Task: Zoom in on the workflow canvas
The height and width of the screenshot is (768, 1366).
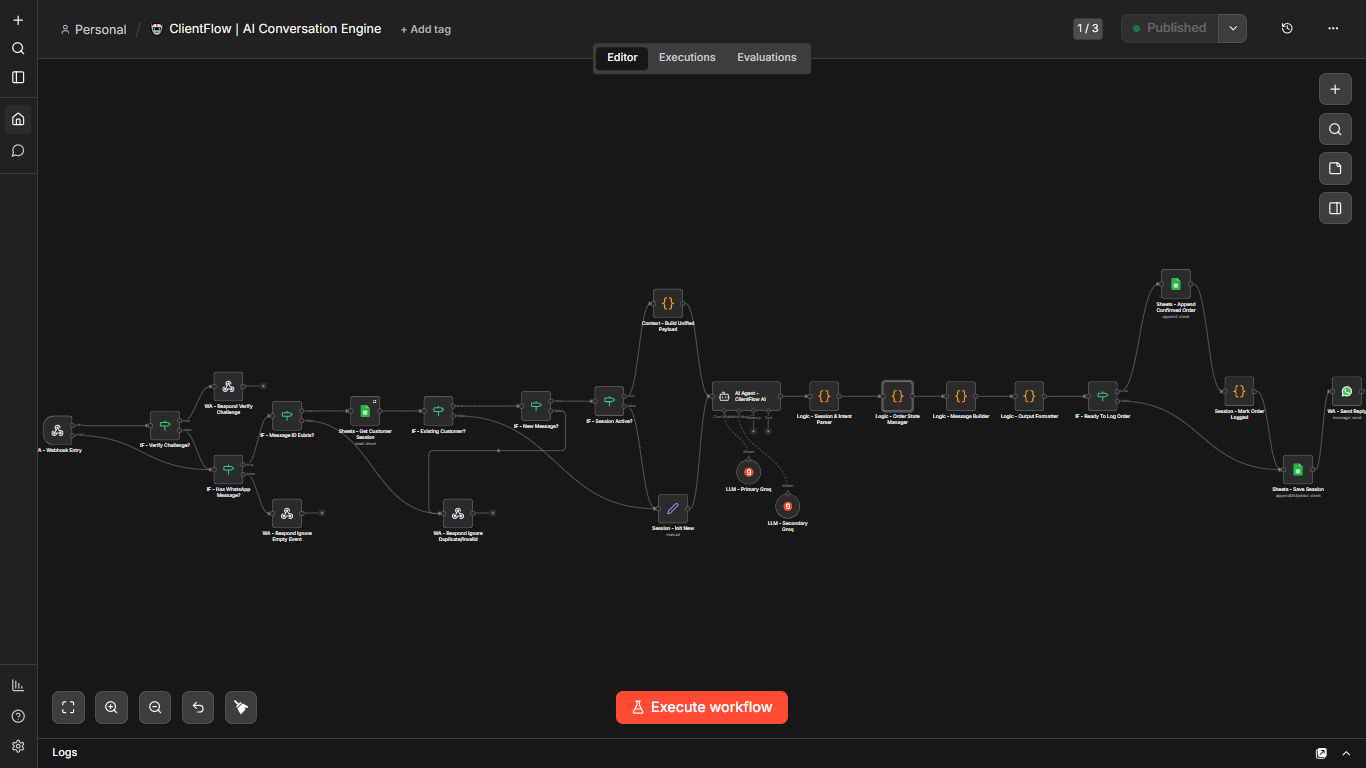Action: click(111, 707)
